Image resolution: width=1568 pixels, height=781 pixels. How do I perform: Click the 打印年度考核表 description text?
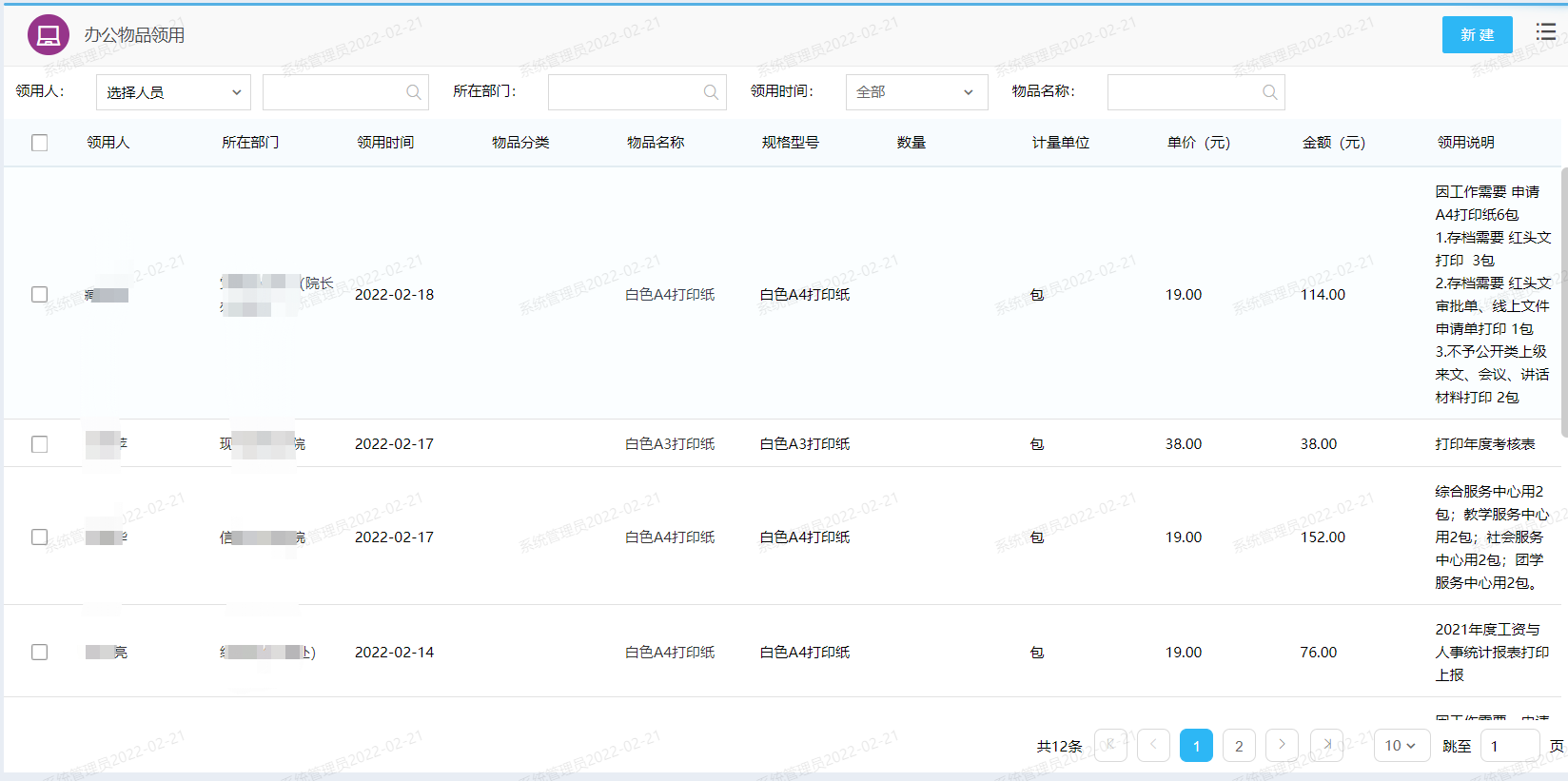[x=1485, y=444]
